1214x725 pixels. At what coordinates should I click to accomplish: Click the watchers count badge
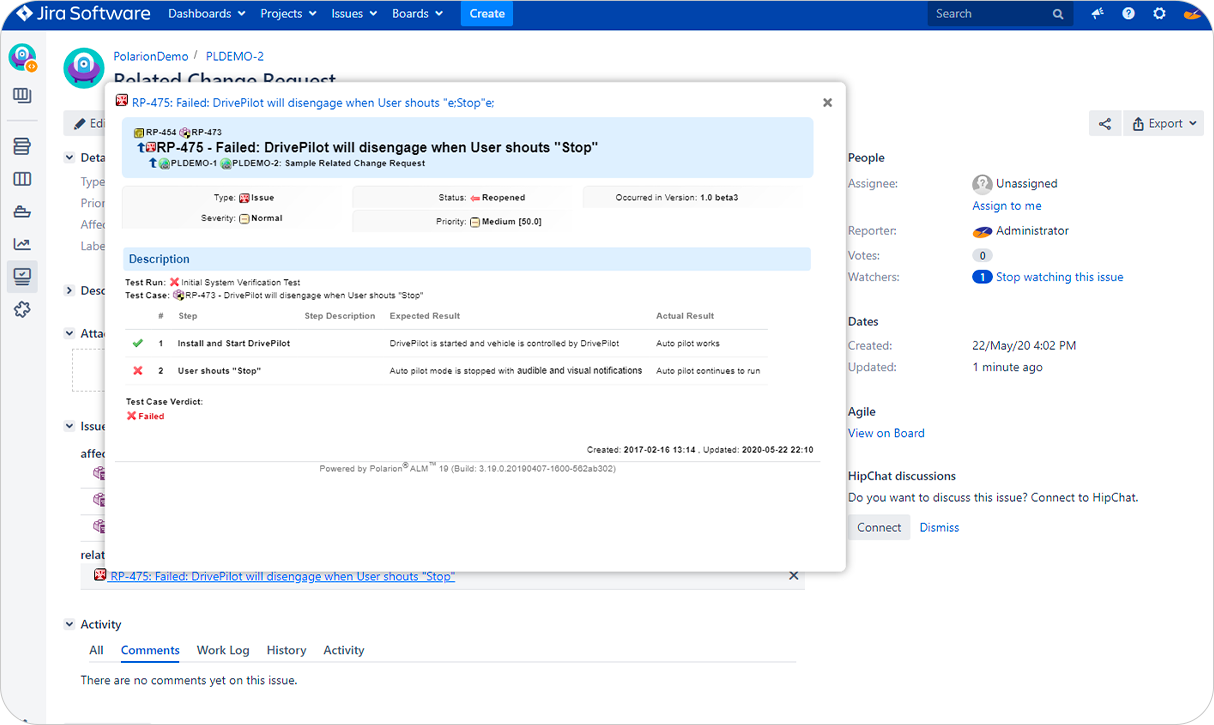point(982,277)
